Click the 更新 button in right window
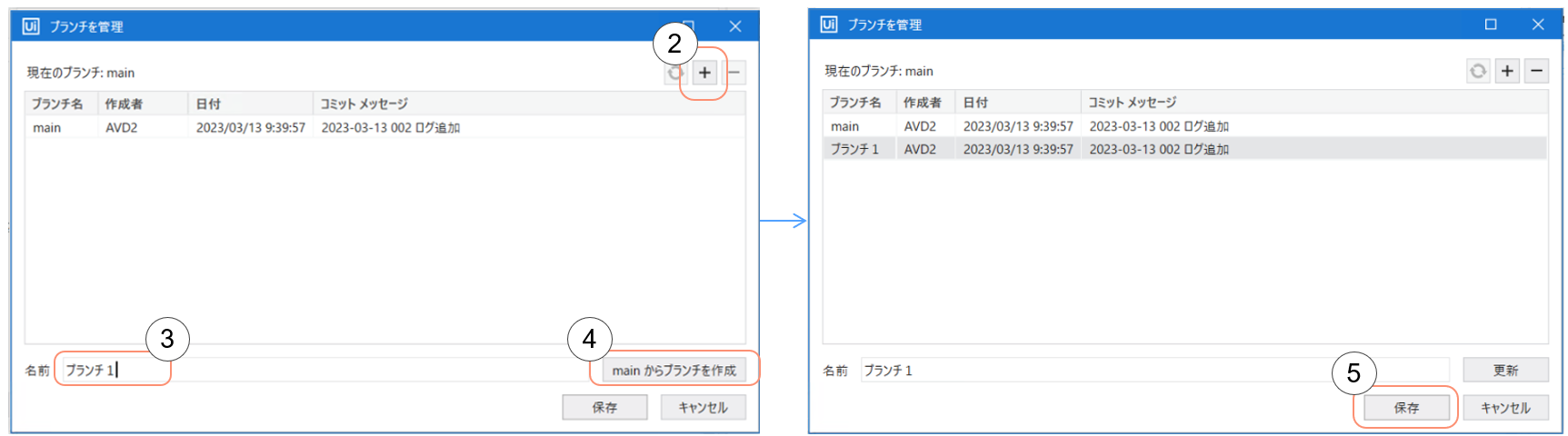The image size is (1568, 436). click(x=1505, y=370)
